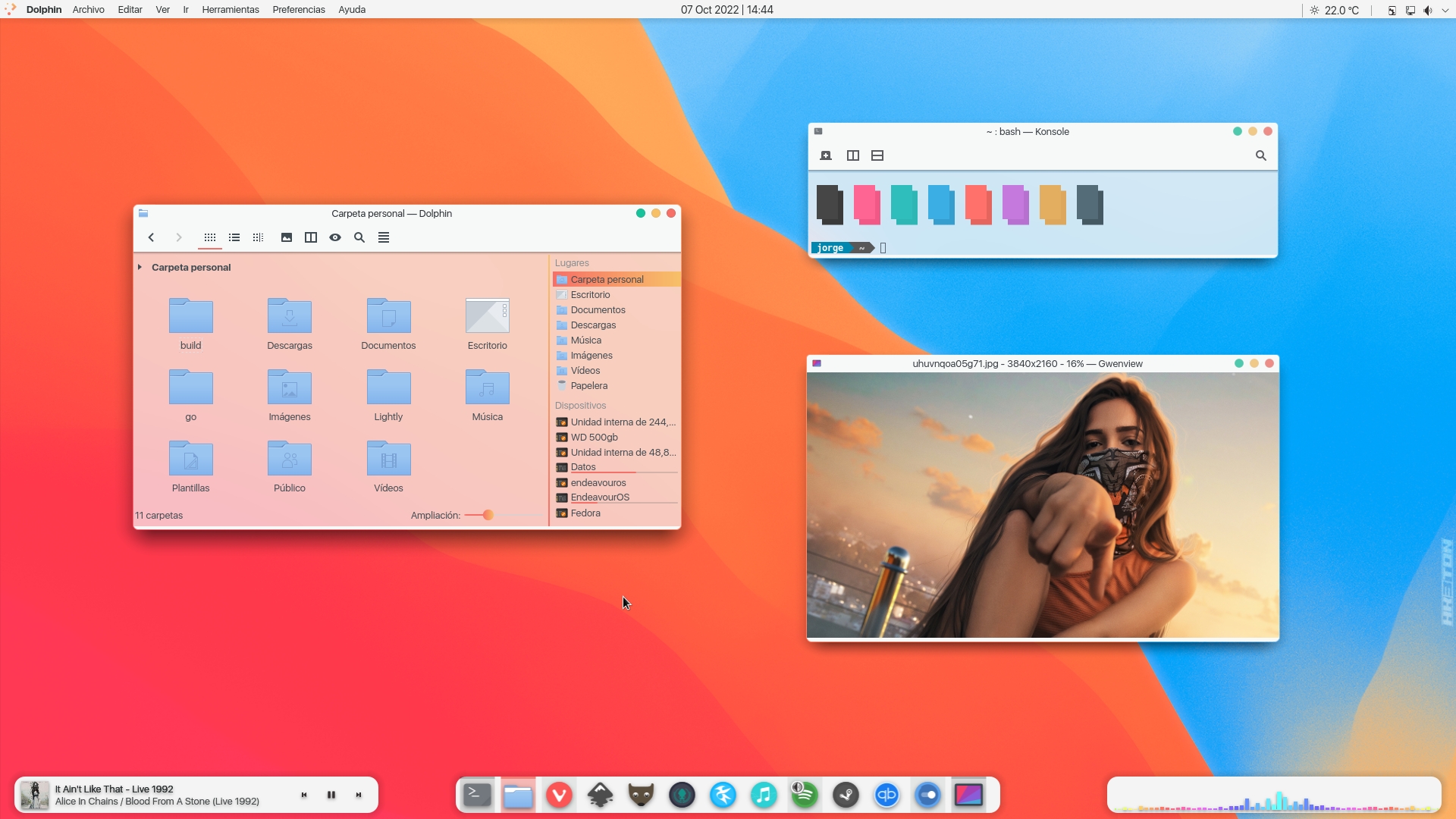Select the compact view icon in Dolphin
Image resolution: width=1456 pixels, height=819 pixels.
258,237
